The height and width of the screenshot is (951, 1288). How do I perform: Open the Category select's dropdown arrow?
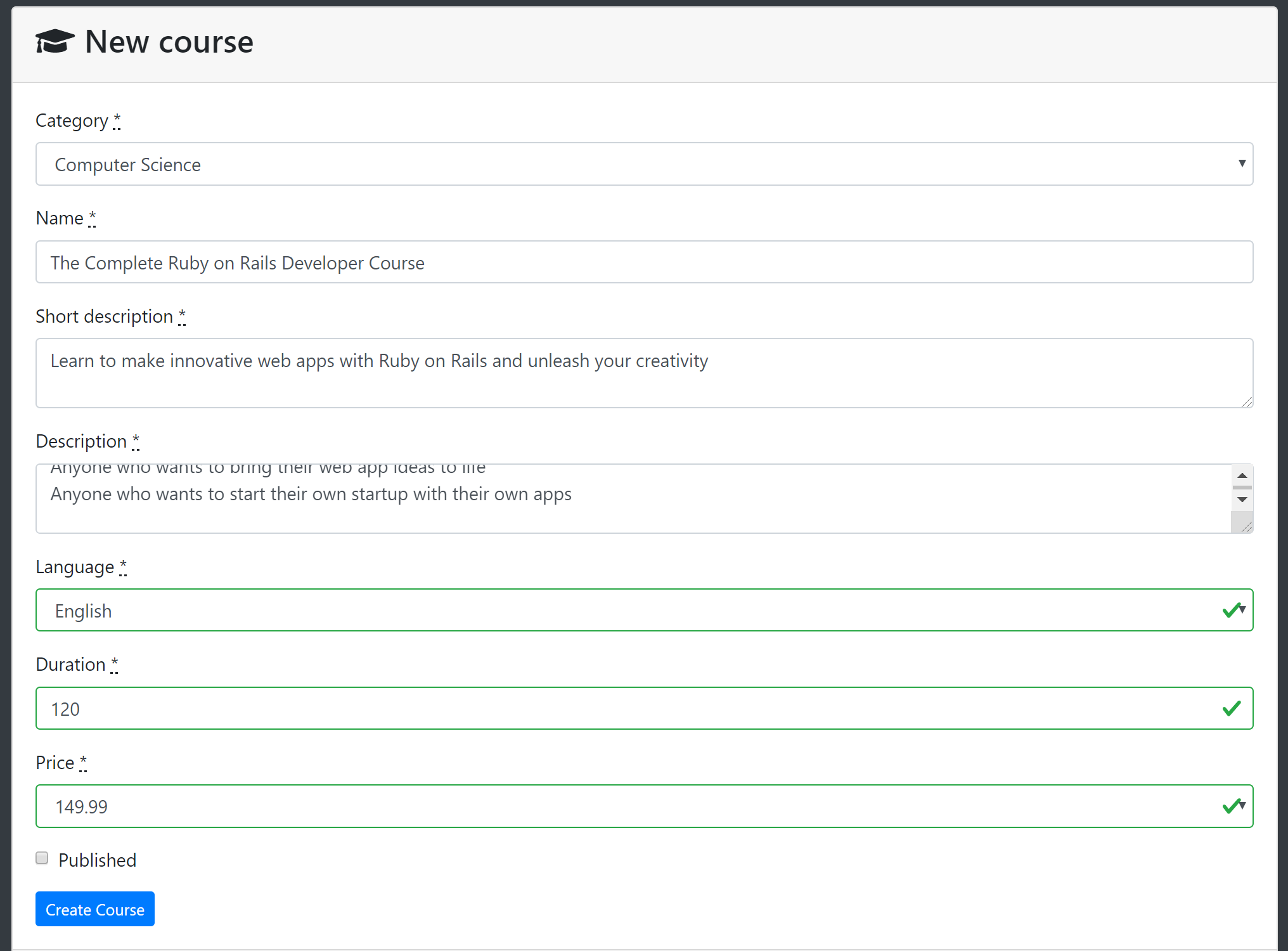[1241, 164]
